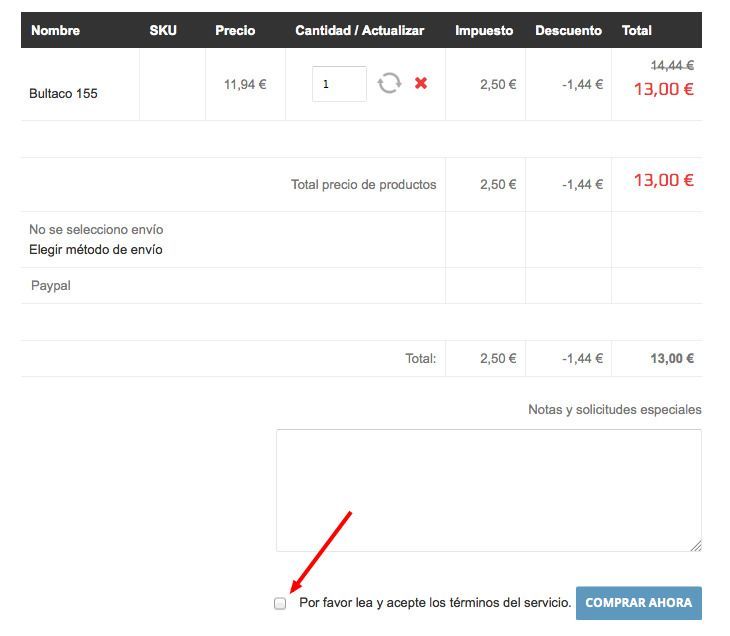Click the struck-through 14,44 € price
The height and width of the screenshot is (636, 730).
pos(672,66)
